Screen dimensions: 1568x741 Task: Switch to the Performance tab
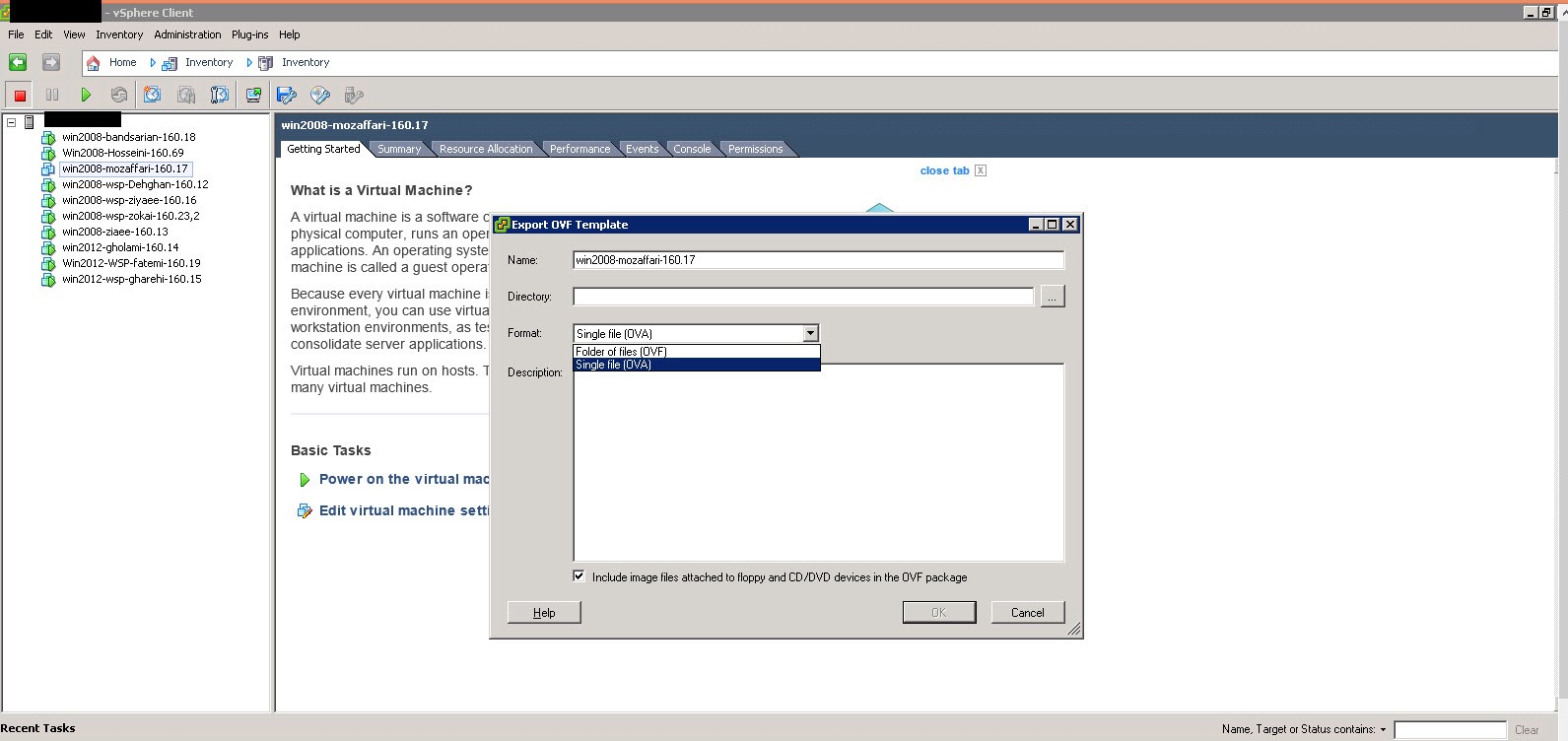click(579, 149)
